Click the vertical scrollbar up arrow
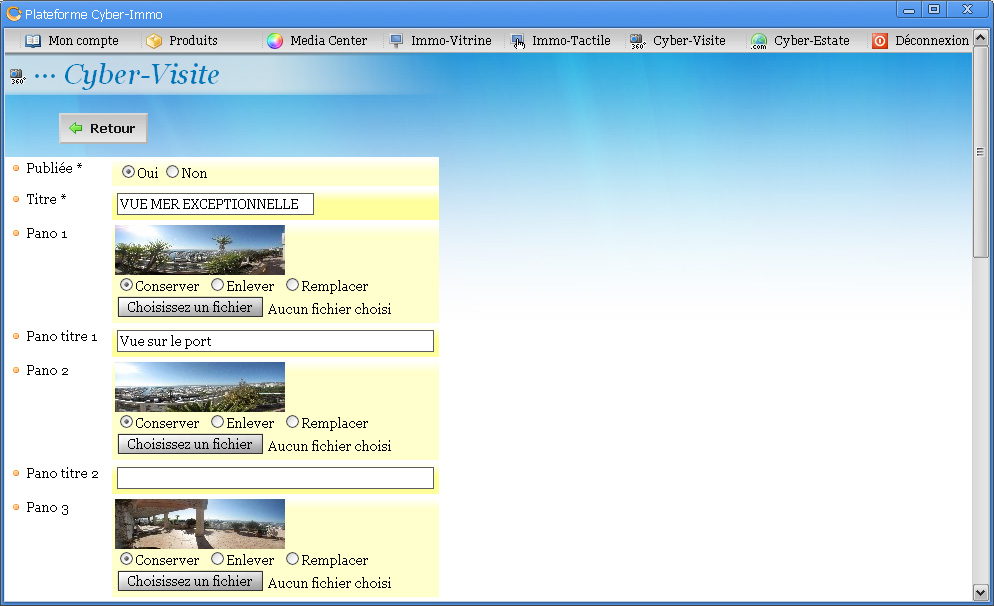This screenshot has height=606, width=994. (981, 38)
